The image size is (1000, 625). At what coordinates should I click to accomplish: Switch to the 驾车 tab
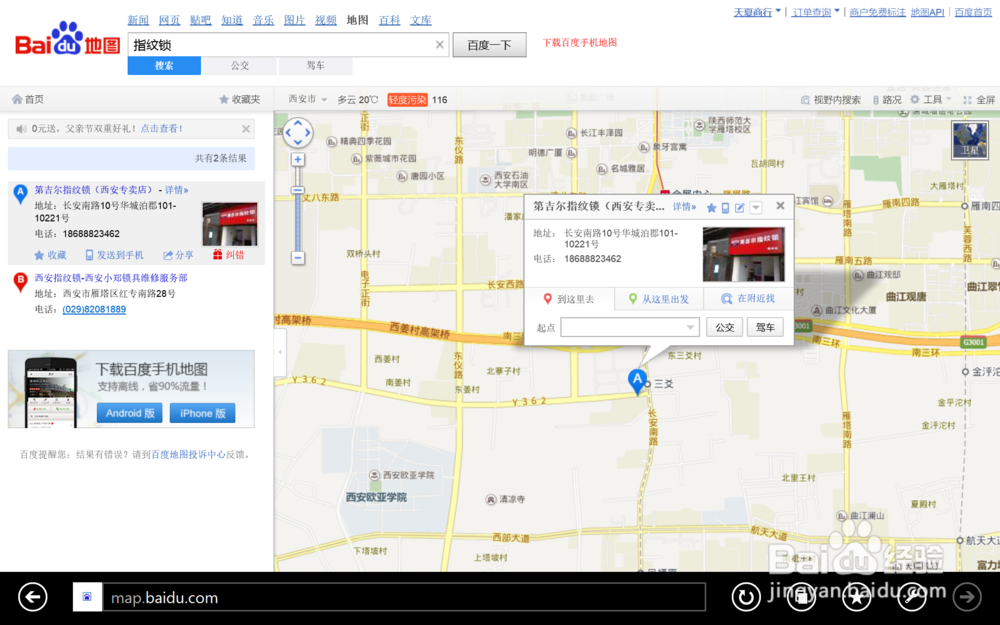point(316,66)
